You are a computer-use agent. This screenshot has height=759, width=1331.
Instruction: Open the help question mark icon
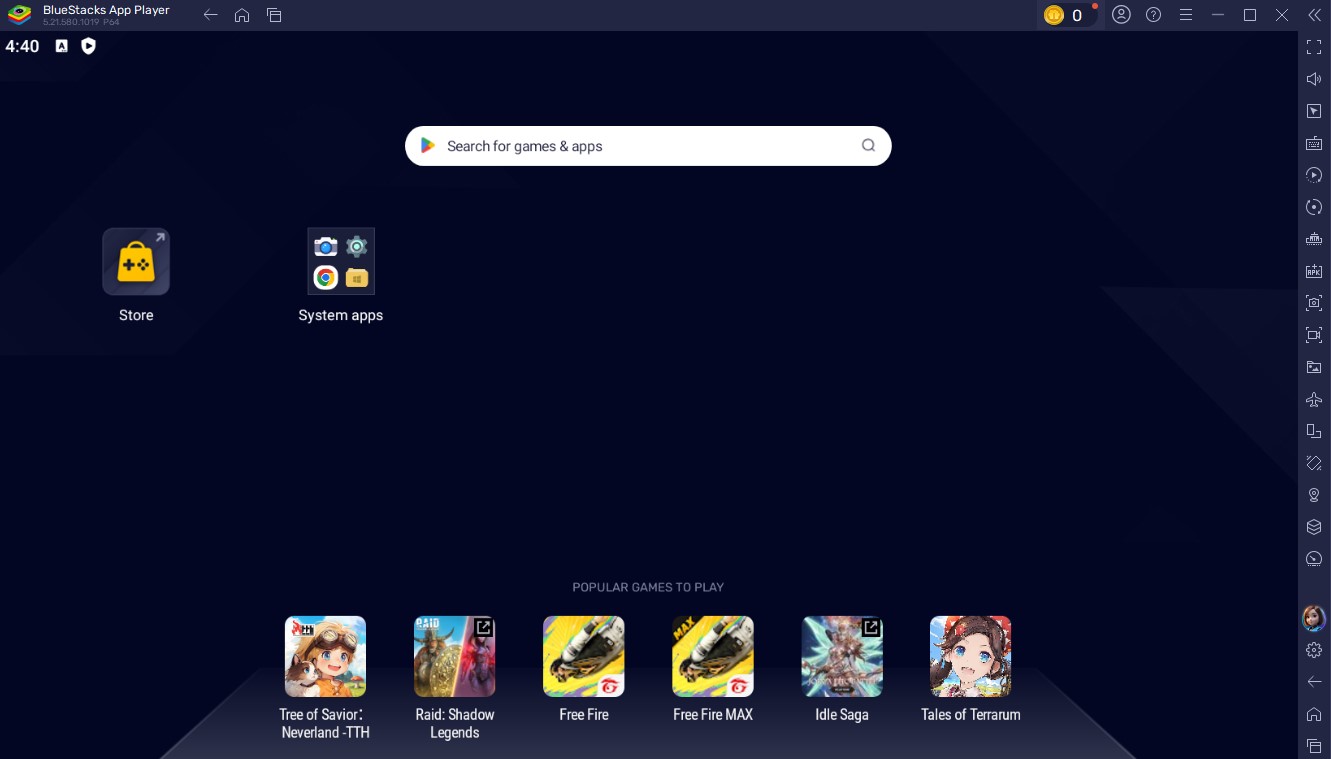pyautogui.click(x=1153, y=15)
